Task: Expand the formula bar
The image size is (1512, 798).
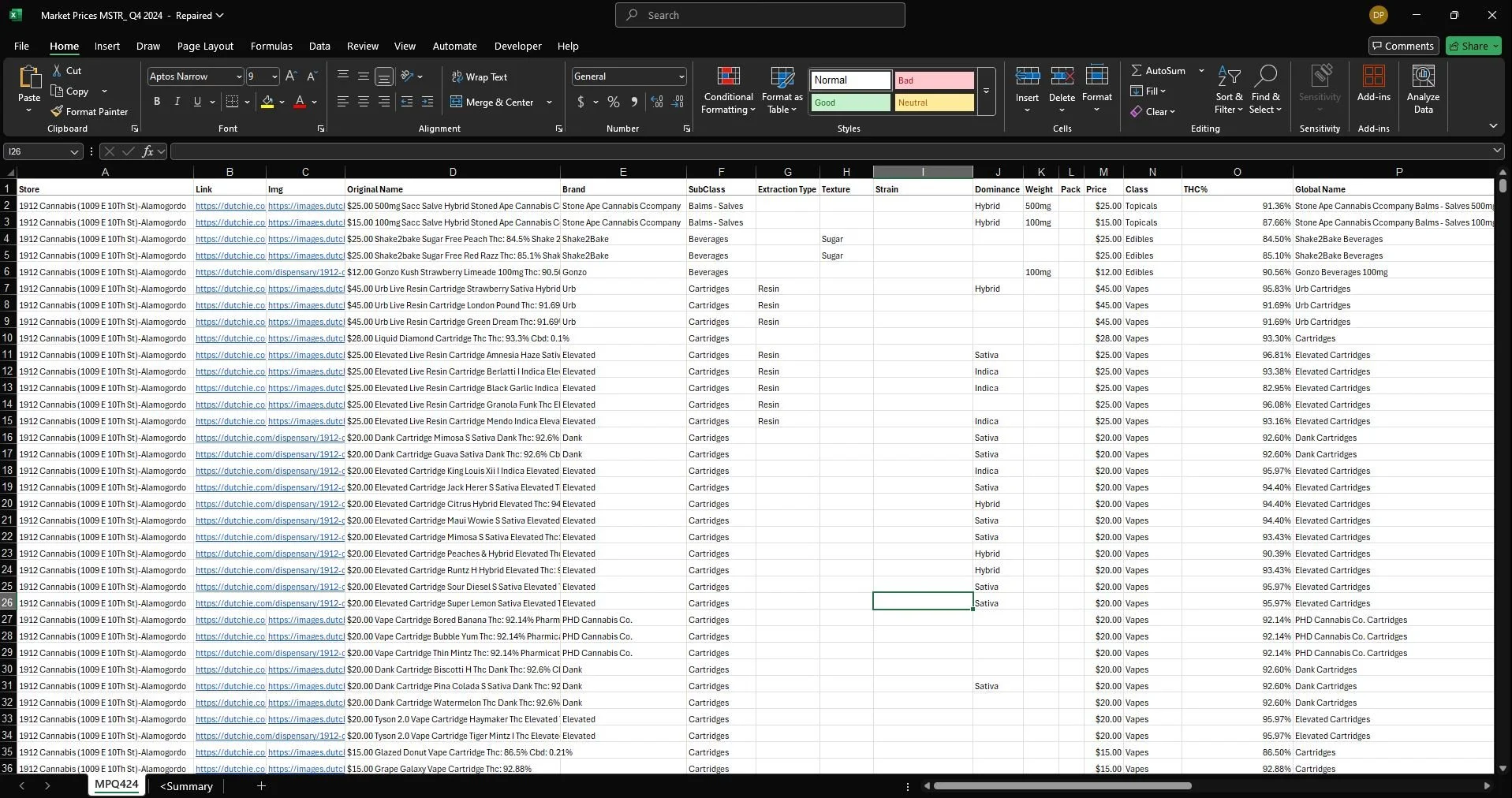Action: click(x=1496, y=151)
